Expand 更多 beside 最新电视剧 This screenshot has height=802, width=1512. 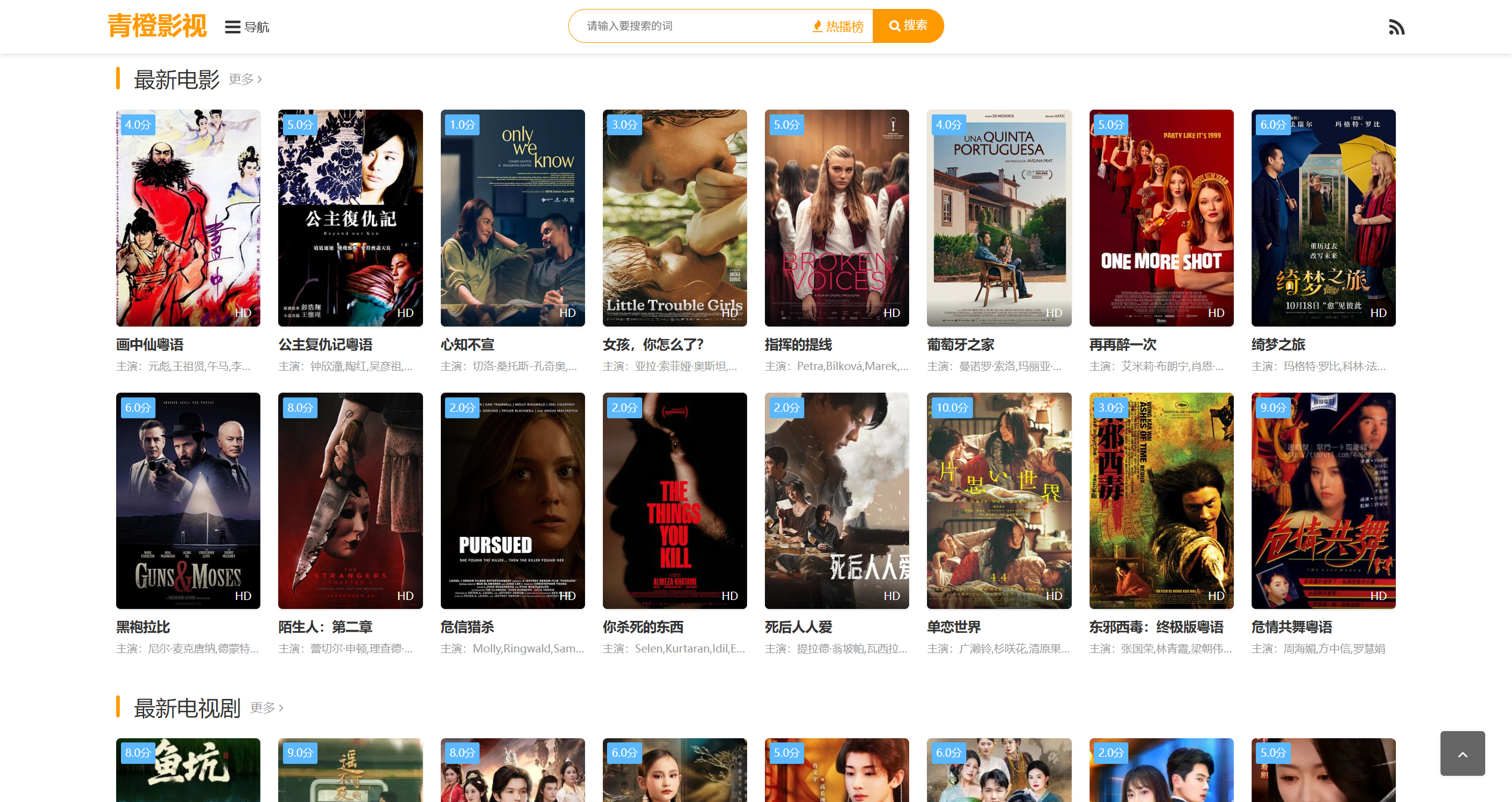266,708
